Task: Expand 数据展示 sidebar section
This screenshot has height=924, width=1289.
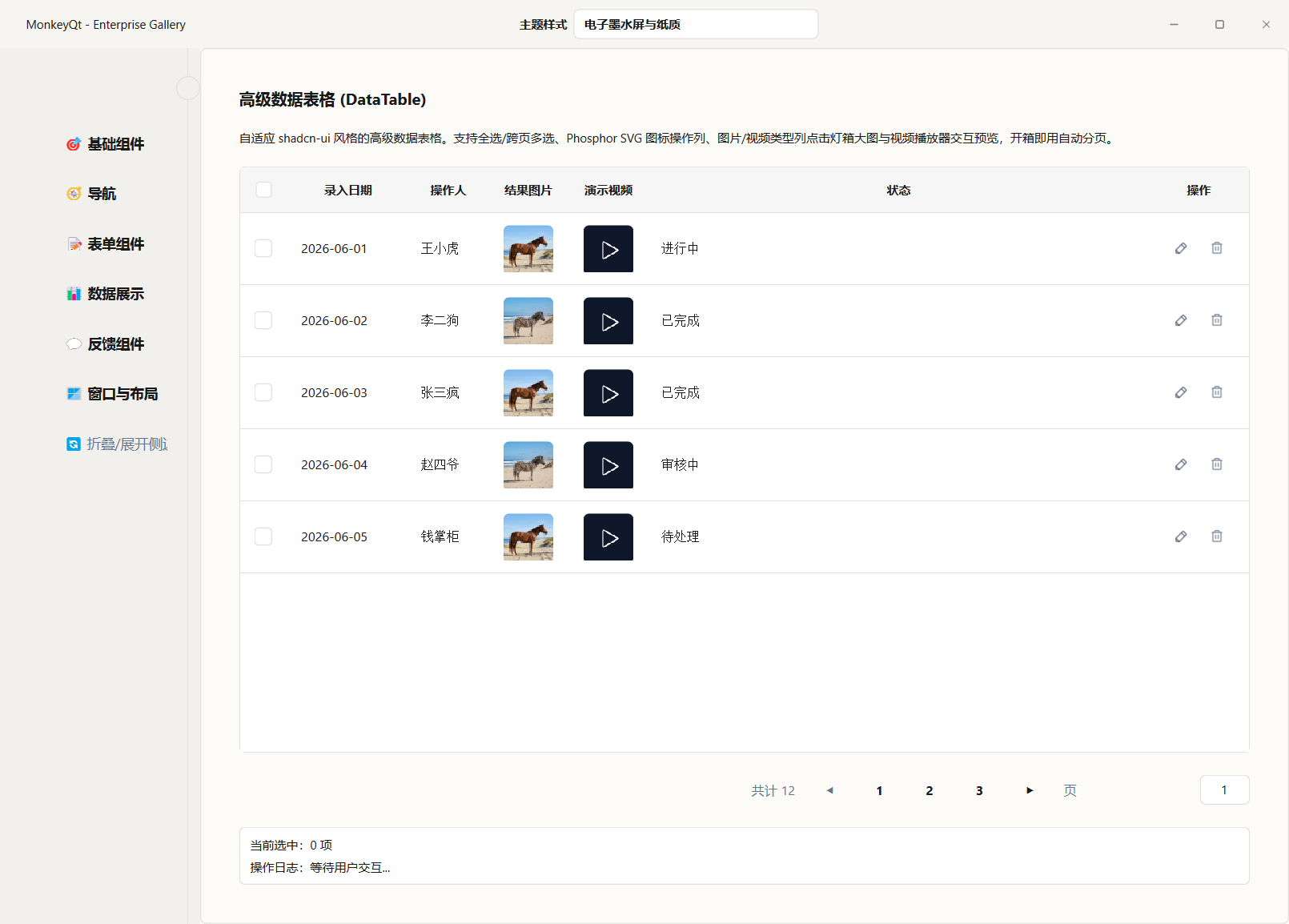Action: (105, 294)
